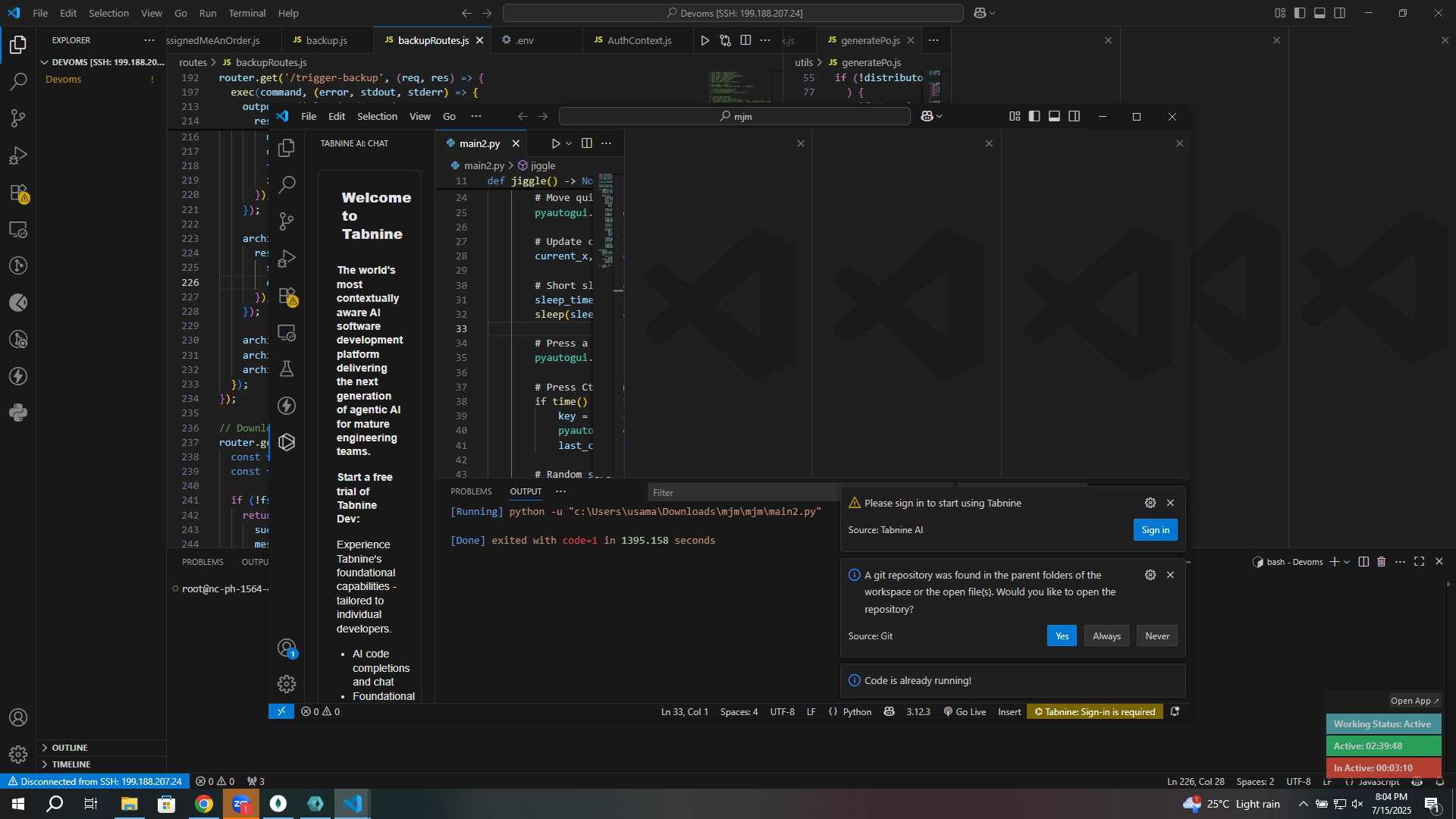1456x819 pixels.
Task: Open run options dropdown beside main2.py play
Action: point(569,143)
